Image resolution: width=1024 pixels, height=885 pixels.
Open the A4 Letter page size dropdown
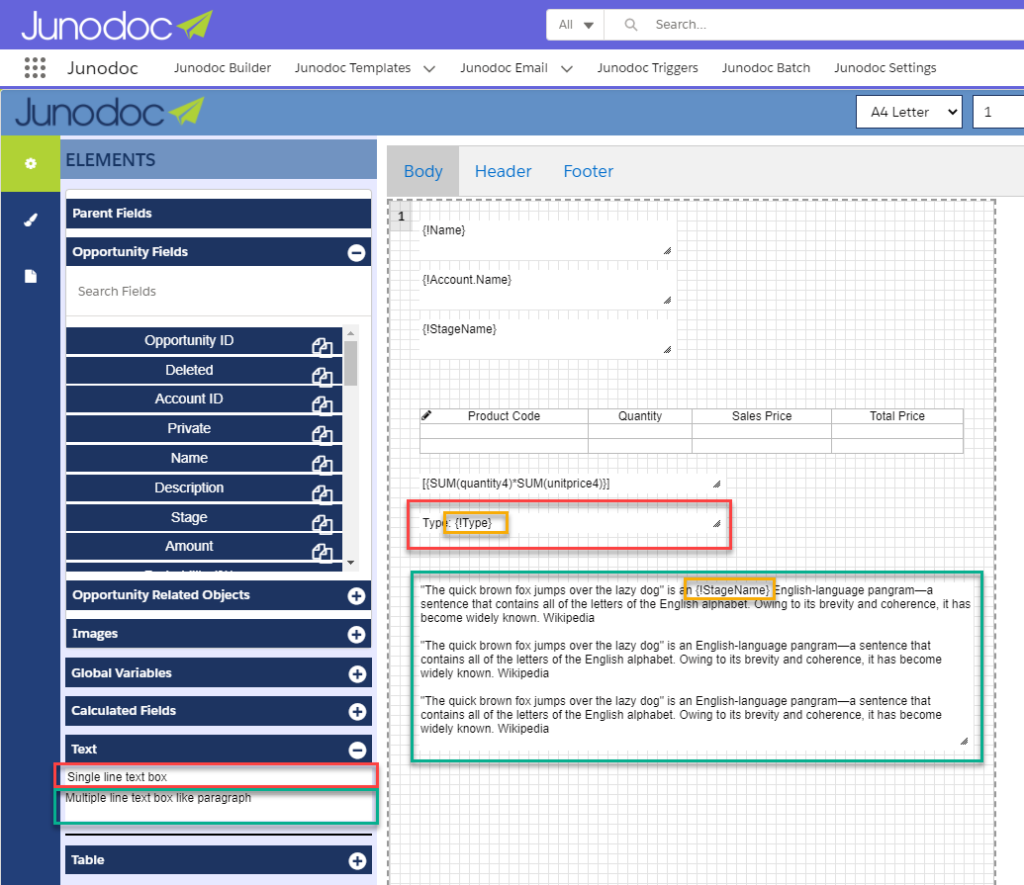(910, 112)
